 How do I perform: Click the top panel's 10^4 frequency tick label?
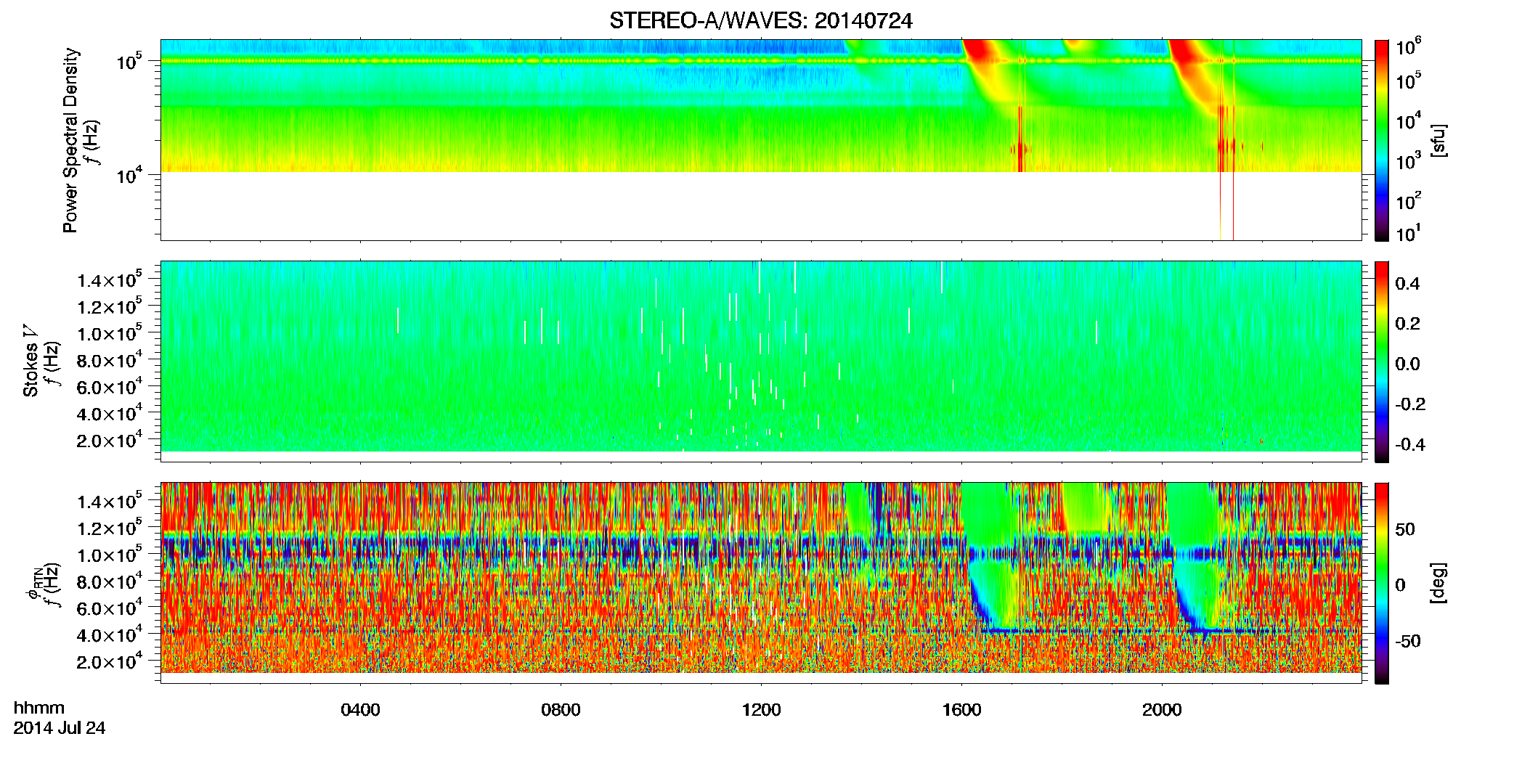(129, 174)
